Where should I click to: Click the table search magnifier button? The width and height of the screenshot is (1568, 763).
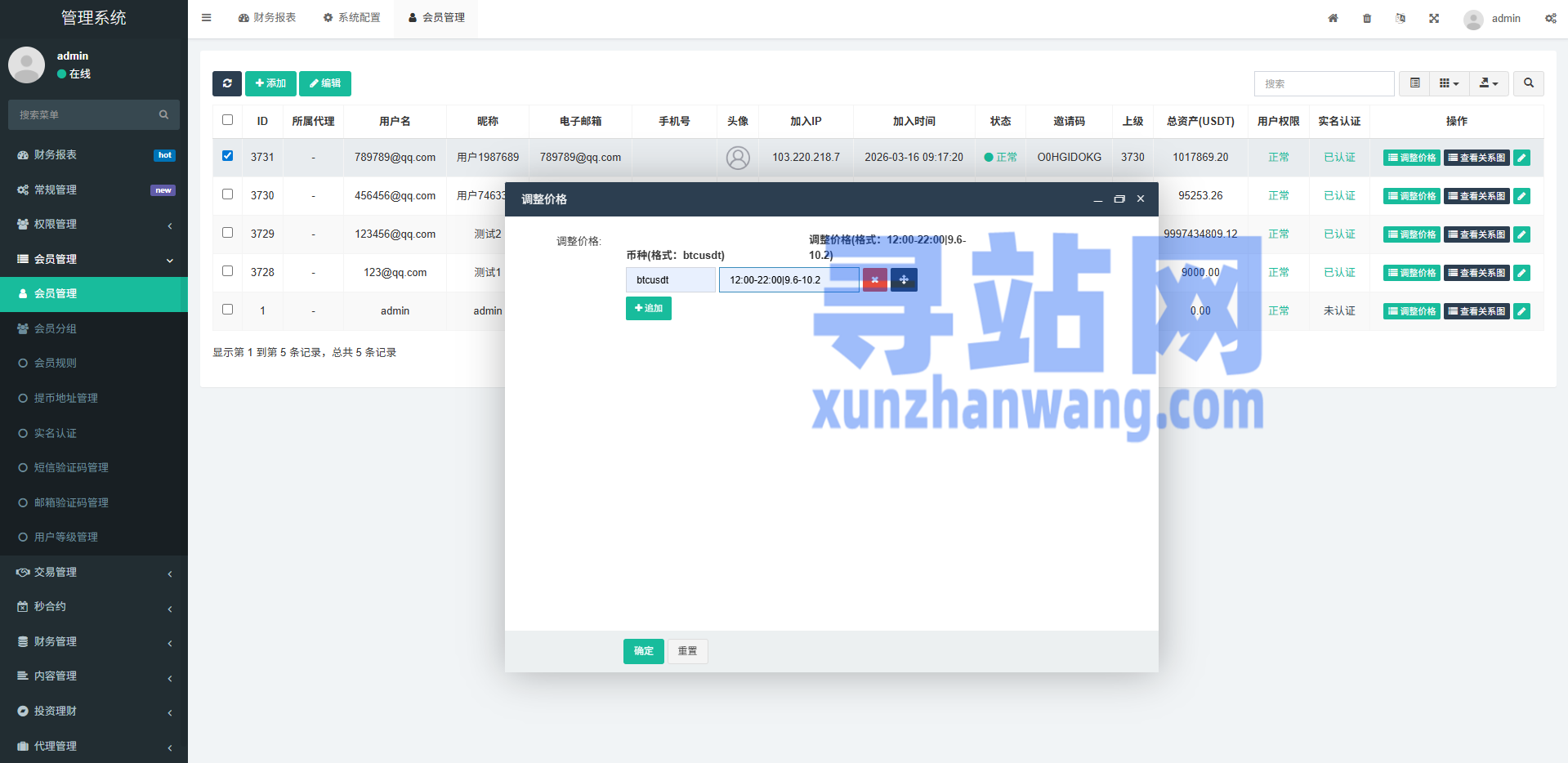pos(1528,83)
